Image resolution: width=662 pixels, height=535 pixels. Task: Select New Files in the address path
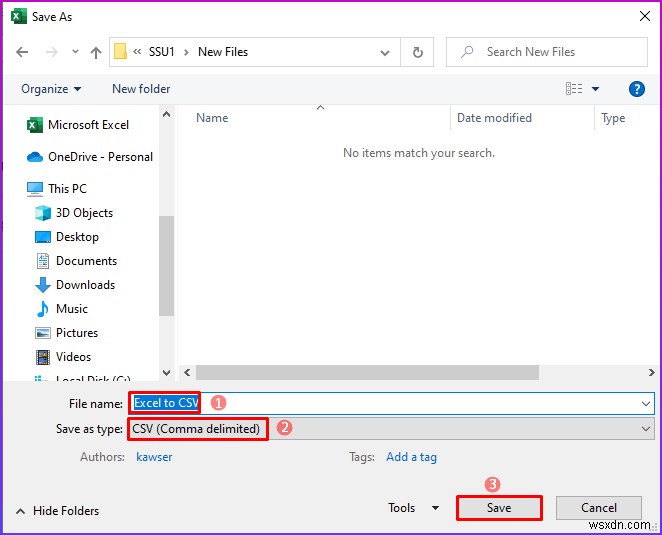coord(223,52)
